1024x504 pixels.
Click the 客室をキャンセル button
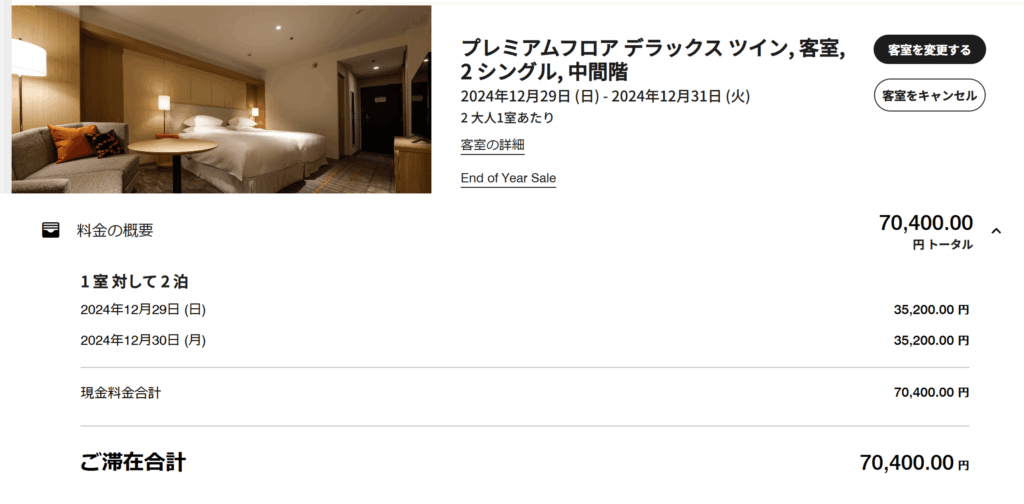[x=929, y=95]
